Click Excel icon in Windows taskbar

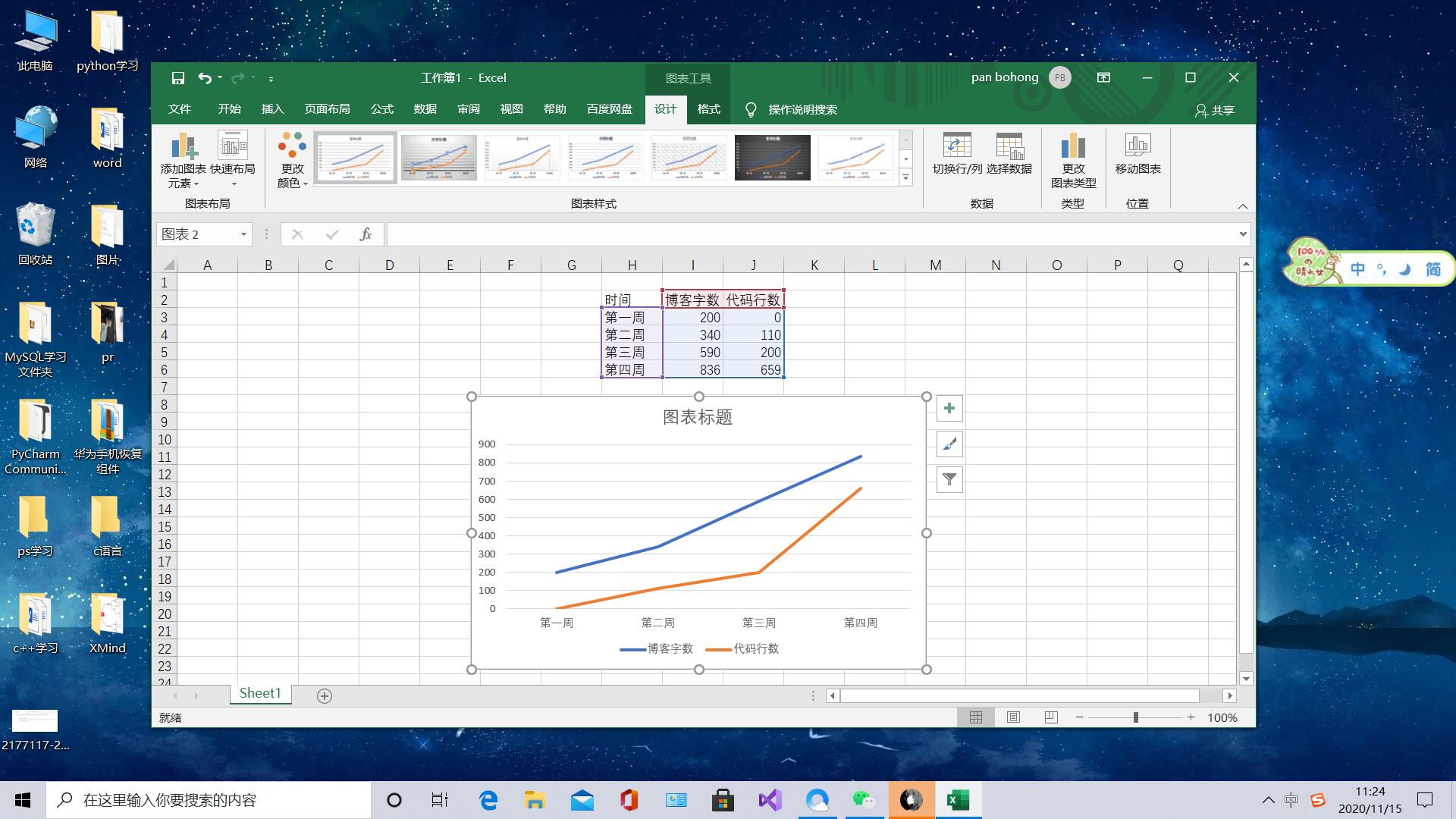(x=958, y=800)
